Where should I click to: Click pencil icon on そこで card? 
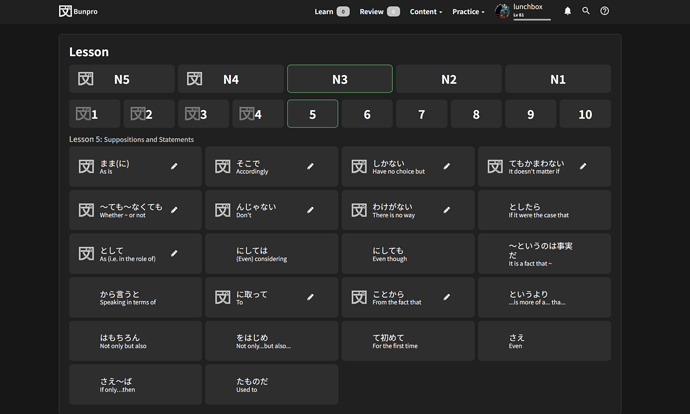[x=310, y=167]
